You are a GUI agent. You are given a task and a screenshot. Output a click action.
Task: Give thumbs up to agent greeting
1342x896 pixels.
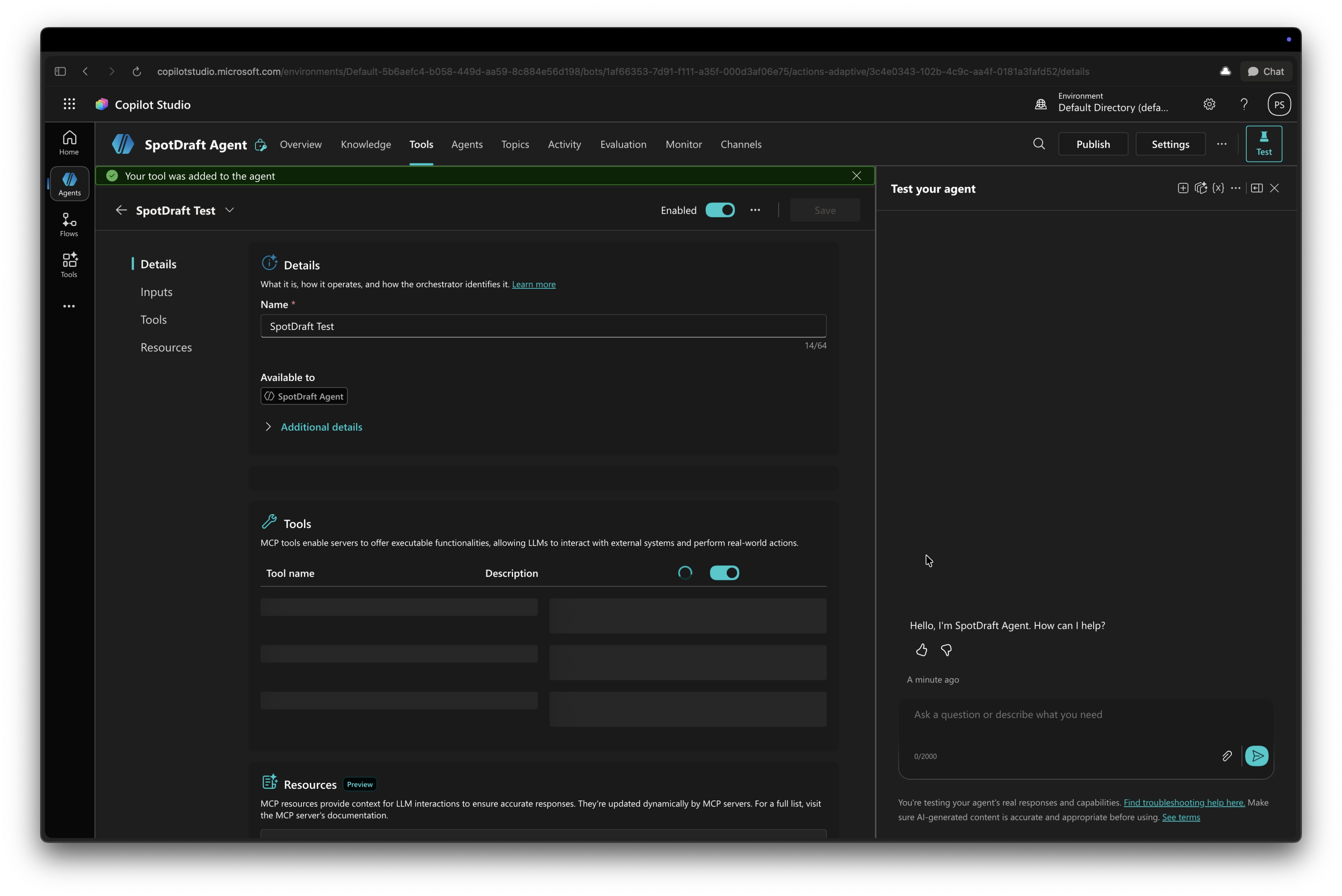click(x=921, y=650)
